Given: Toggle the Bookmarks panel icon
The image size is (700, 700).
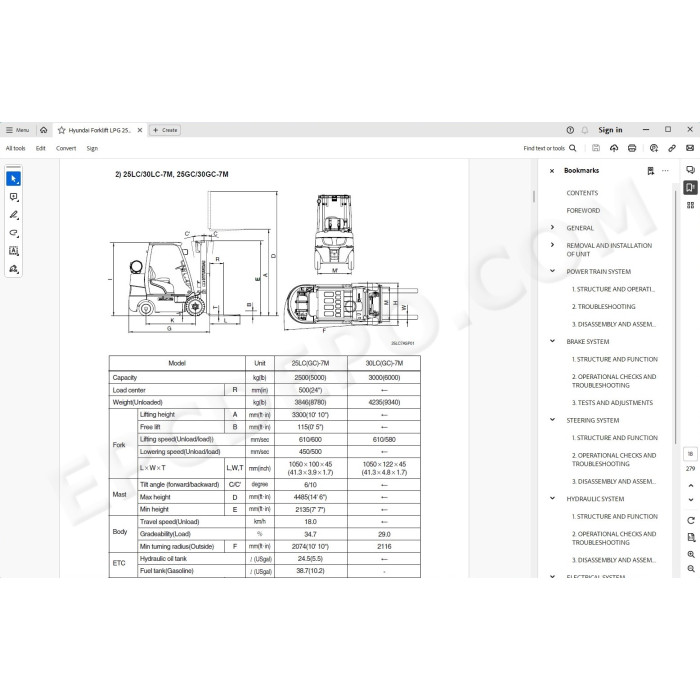Looking at the screenshot, I should coord(690,188).
